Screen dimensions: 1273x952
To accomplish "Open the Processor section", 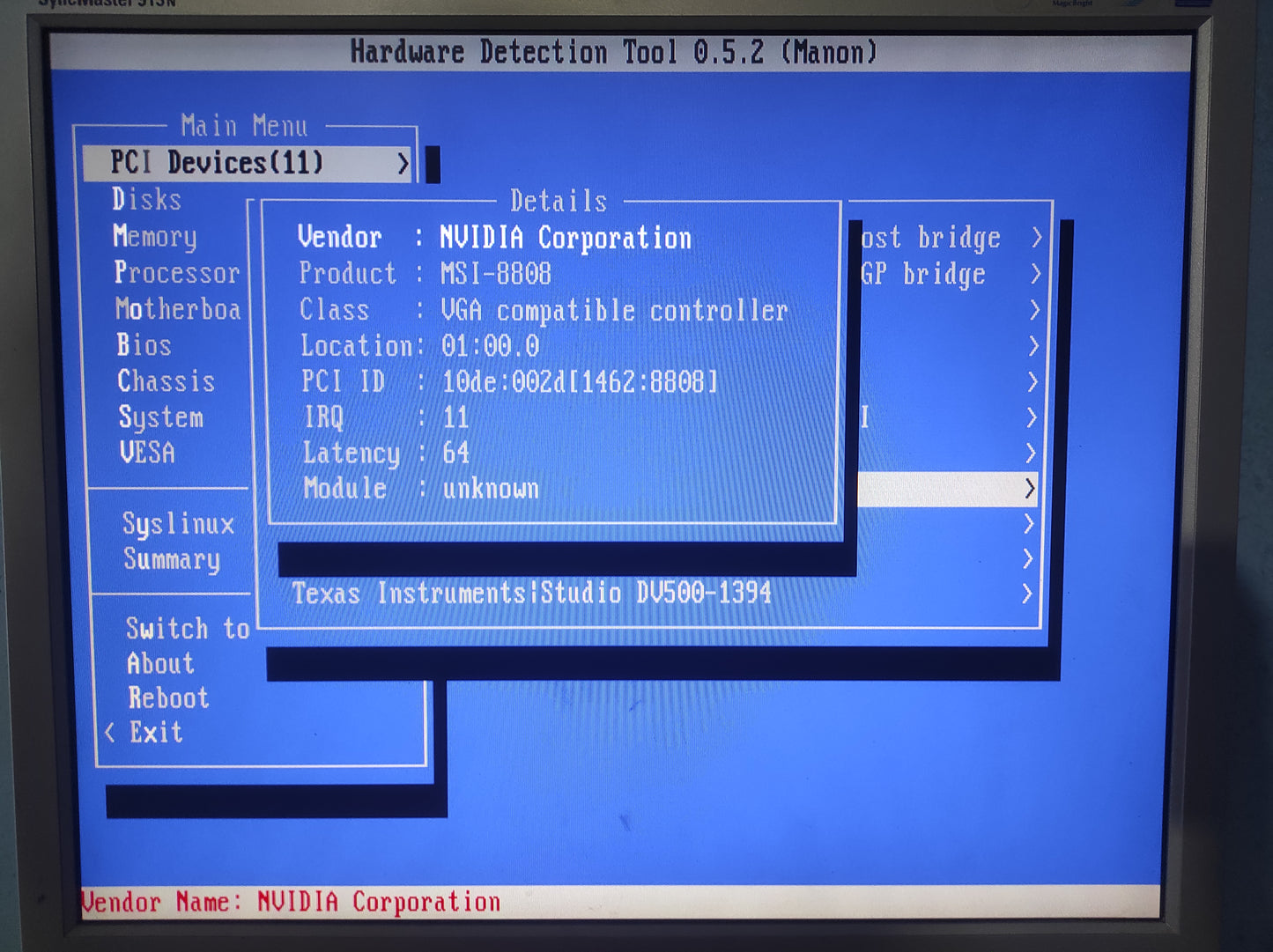I will tap(176, 274).
